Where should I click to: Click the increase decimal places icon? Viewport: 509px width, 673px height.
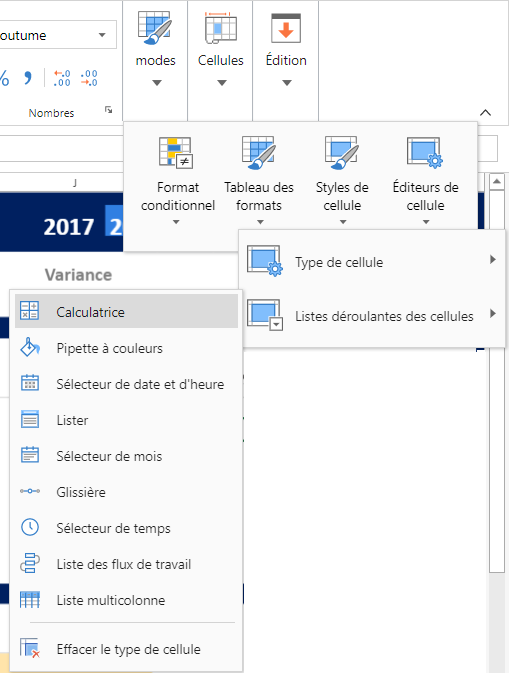coord(62,78)
